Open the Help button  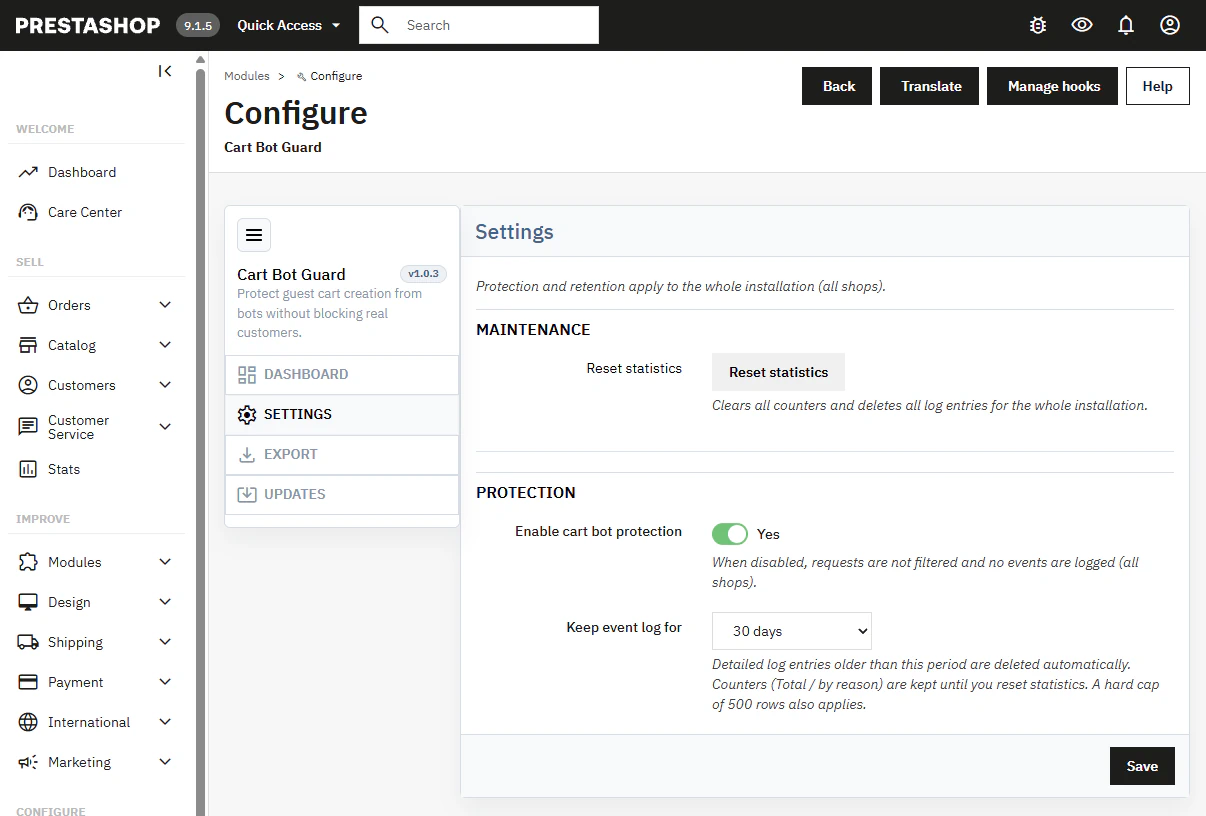coord(1157,86)
